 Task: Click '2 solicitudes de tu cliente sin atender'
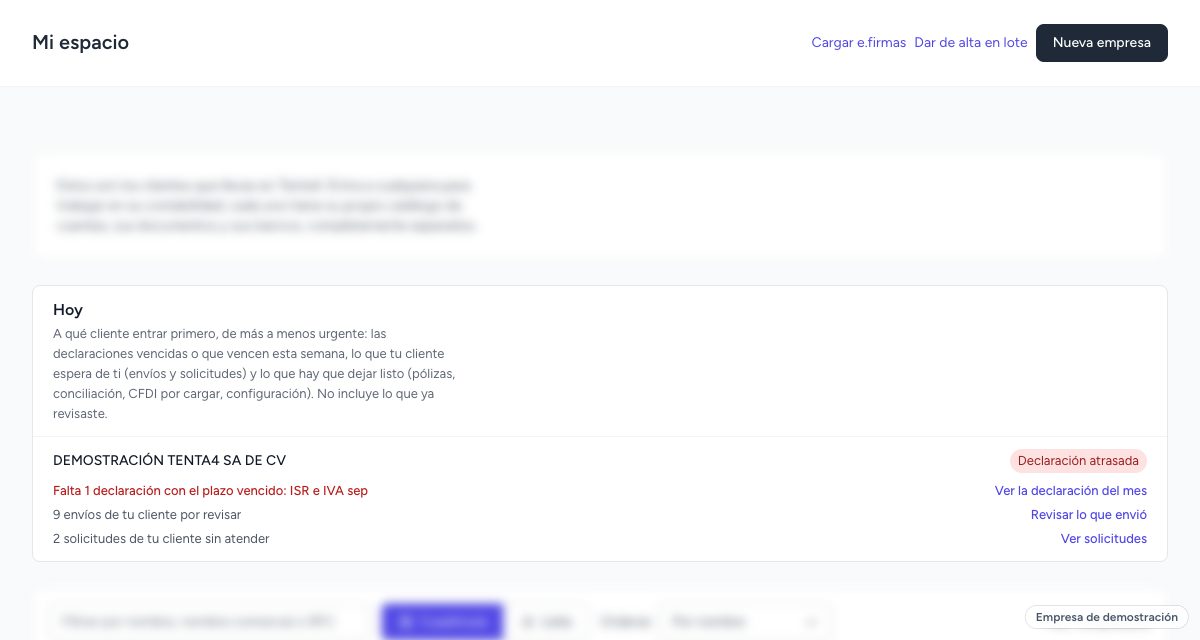pyautogui.click(x=161, y=539)
